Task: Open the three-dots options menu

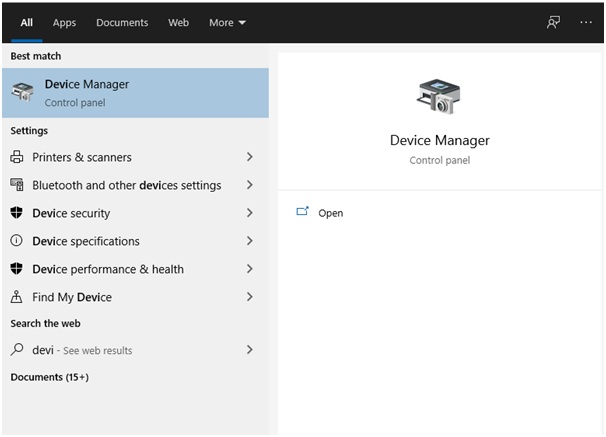Action: tap(586, 22)
